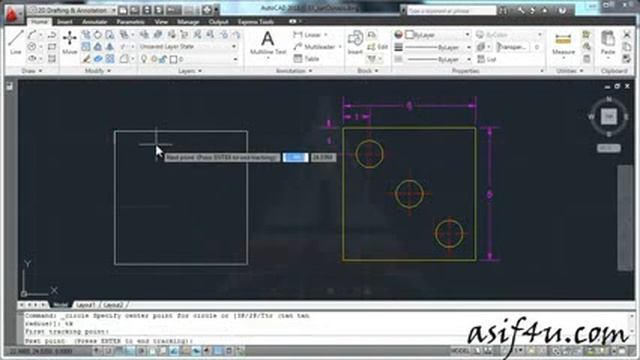Select the Rectangle draw tool

point(52,47)
